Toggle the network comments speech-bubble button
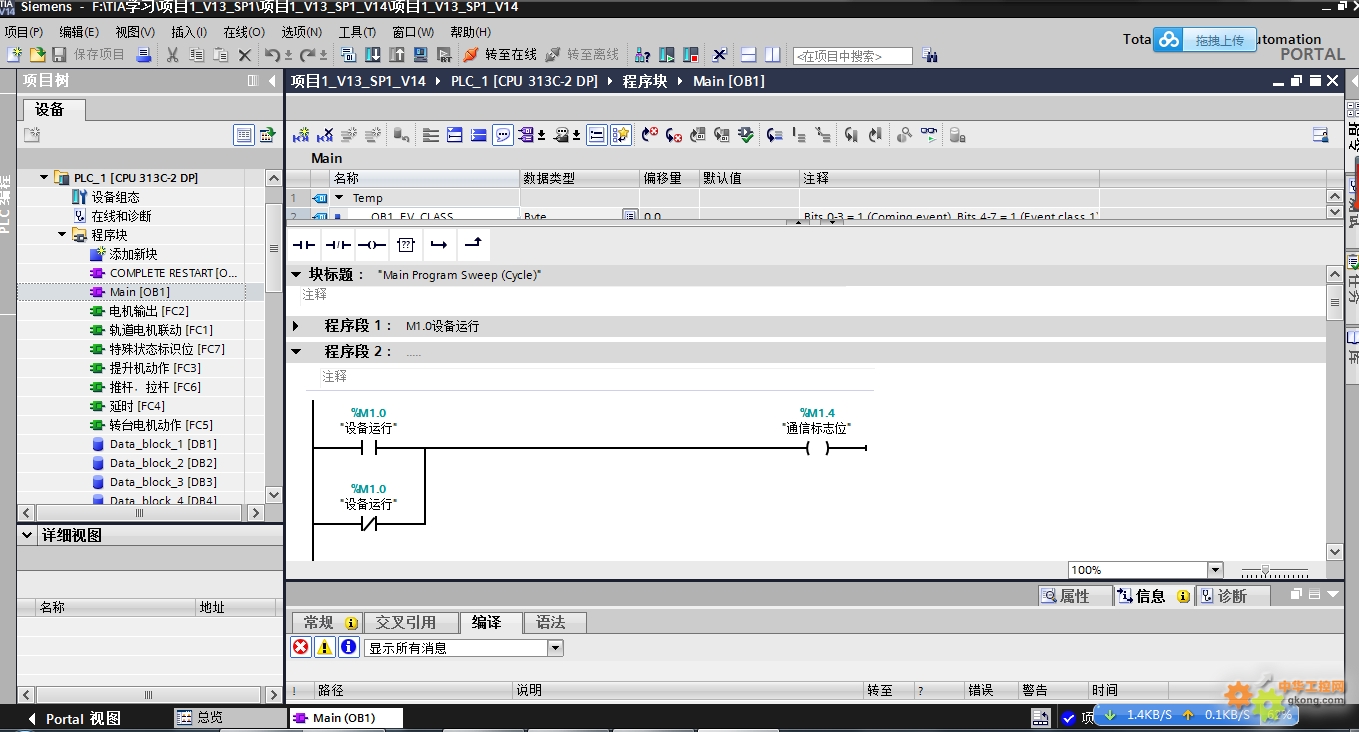1359x732 pixels. coord(503,134)
